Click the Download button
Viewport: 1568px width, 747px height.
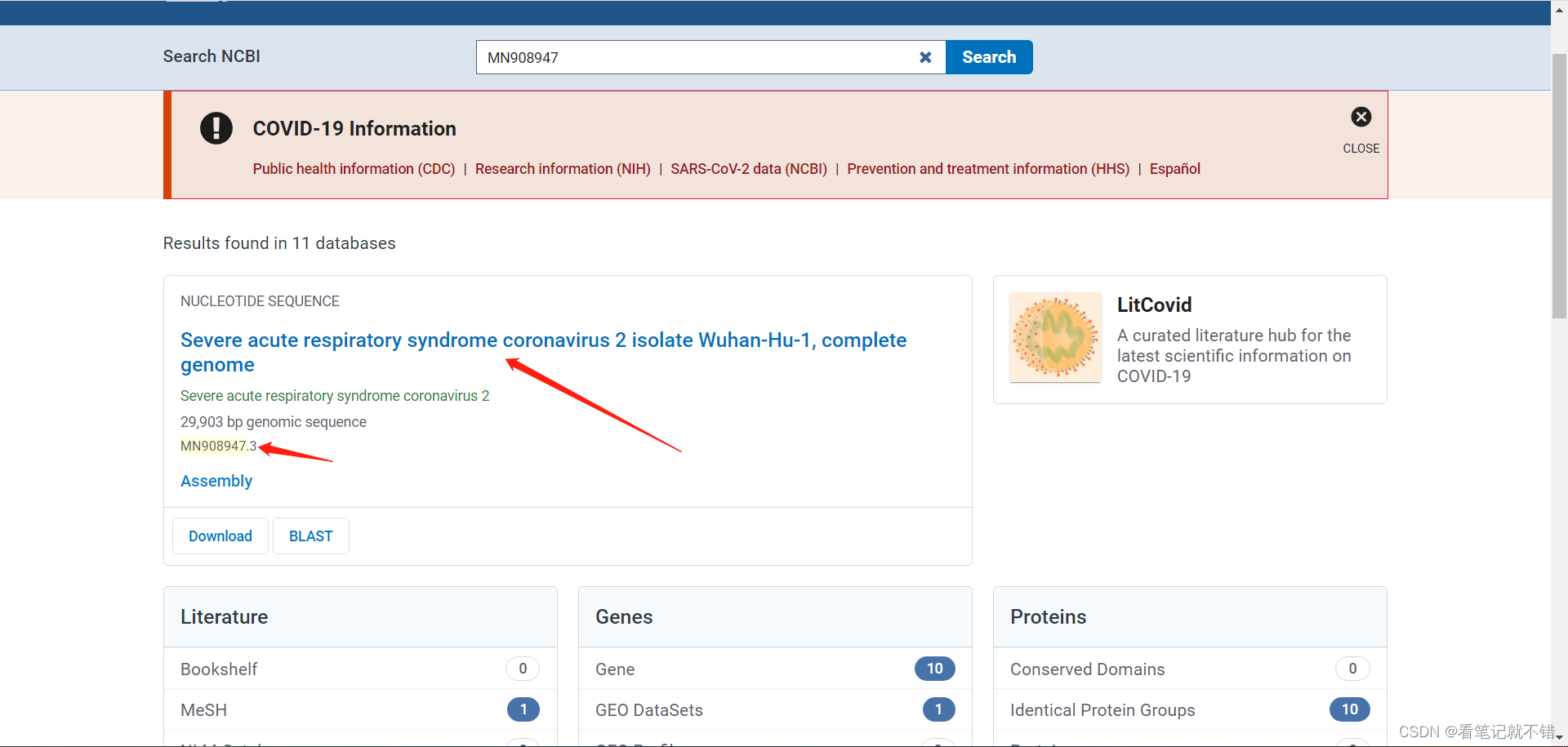click(x=220, y=536)
